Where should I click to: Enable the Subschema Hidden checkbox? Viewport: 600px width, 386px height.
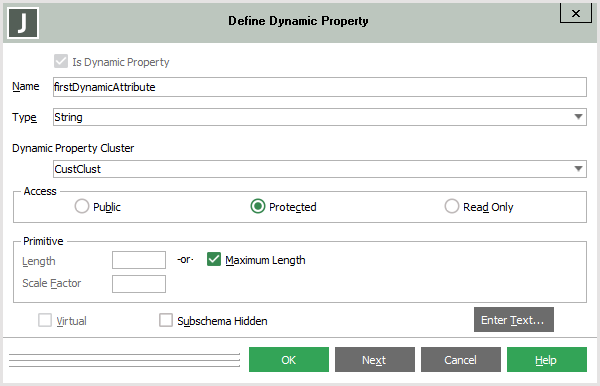point(166,320)
